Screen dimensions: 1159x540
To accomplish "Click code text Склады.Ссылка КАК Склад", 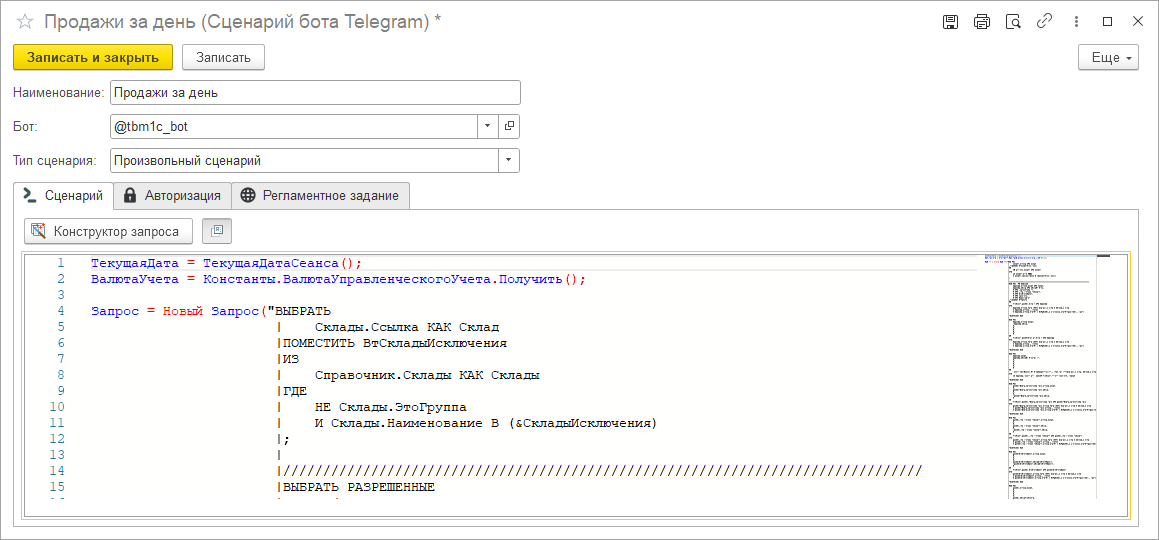I will pos(407,327).
